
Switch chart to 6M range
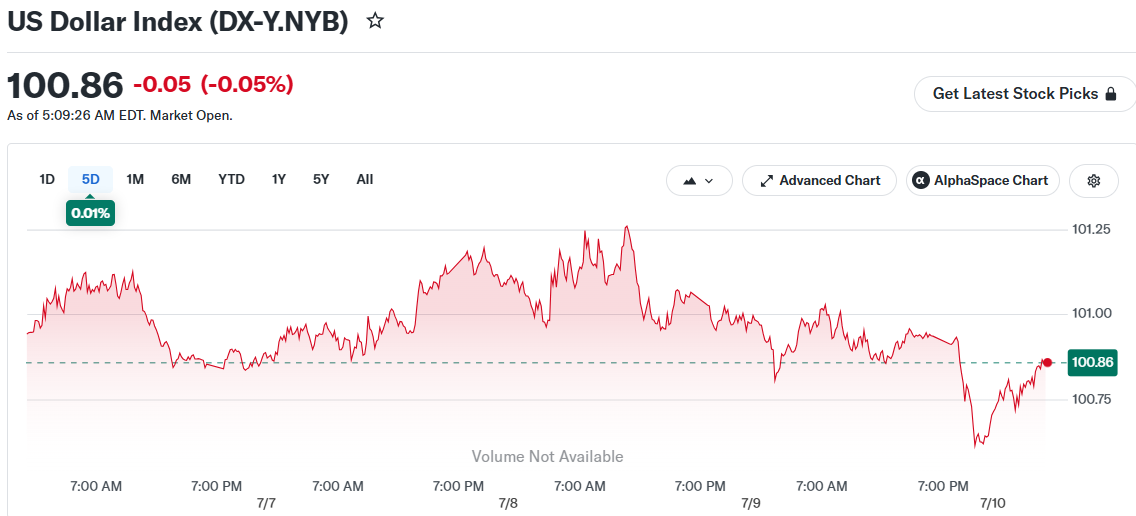pyautogui.click(x=181, y=180)
